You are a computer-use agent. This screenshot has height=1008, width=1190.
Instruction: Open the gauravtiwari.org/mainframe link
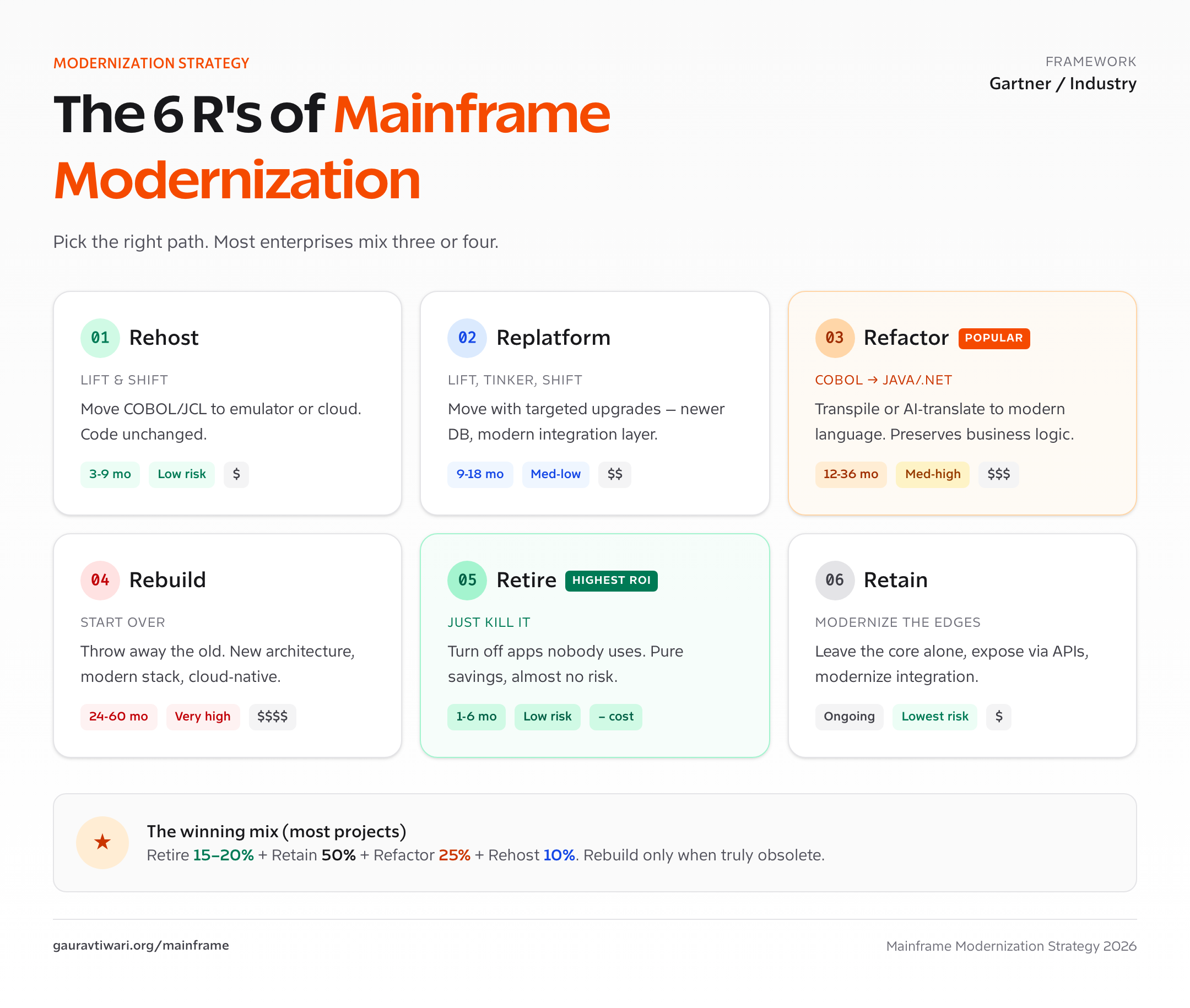pyautogui.click(x=141, y=945)
